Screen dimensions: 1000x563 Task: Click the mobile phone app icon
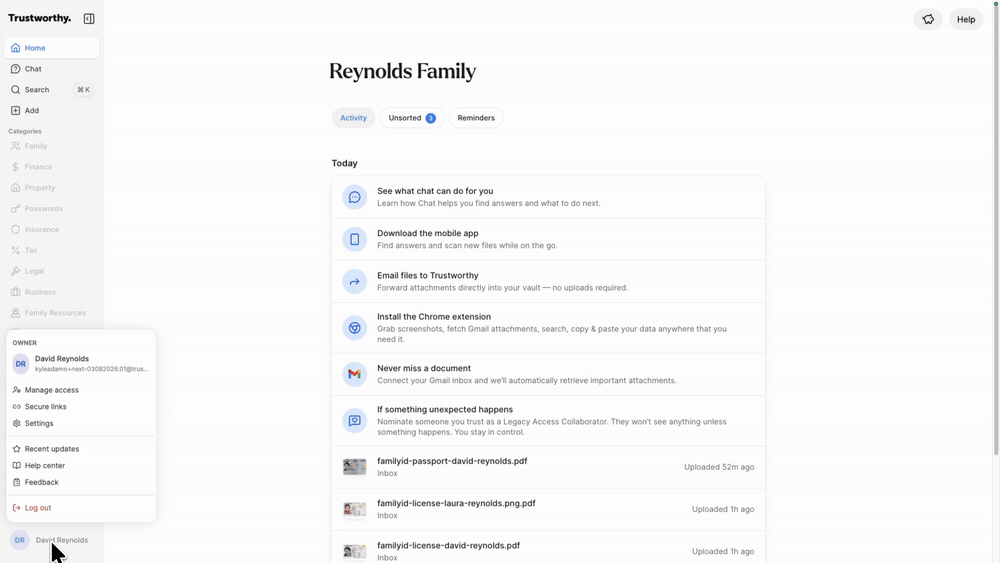point(354,239)
